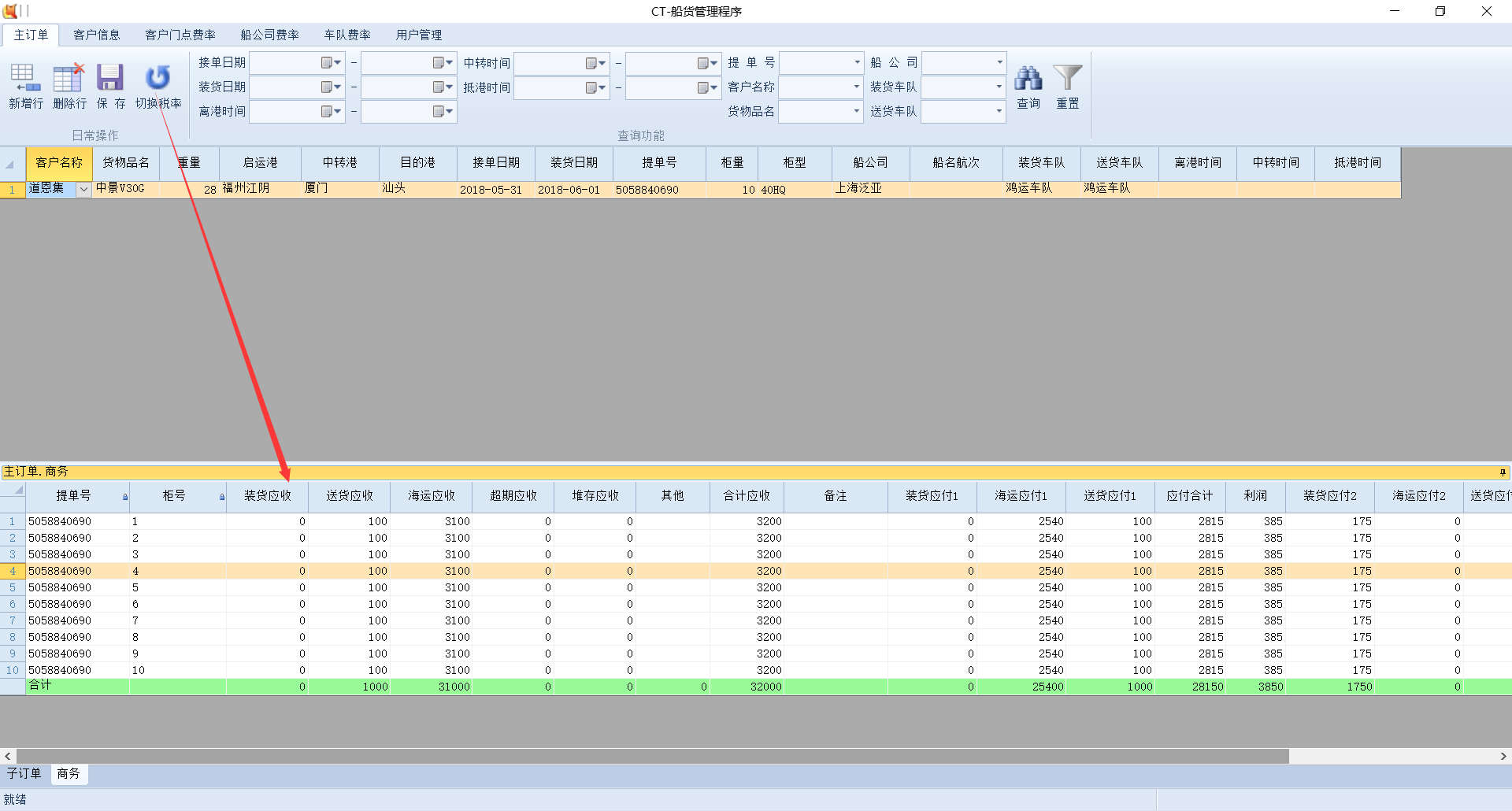
Task: Click the app icon in title bar
Action: point(9,11)
